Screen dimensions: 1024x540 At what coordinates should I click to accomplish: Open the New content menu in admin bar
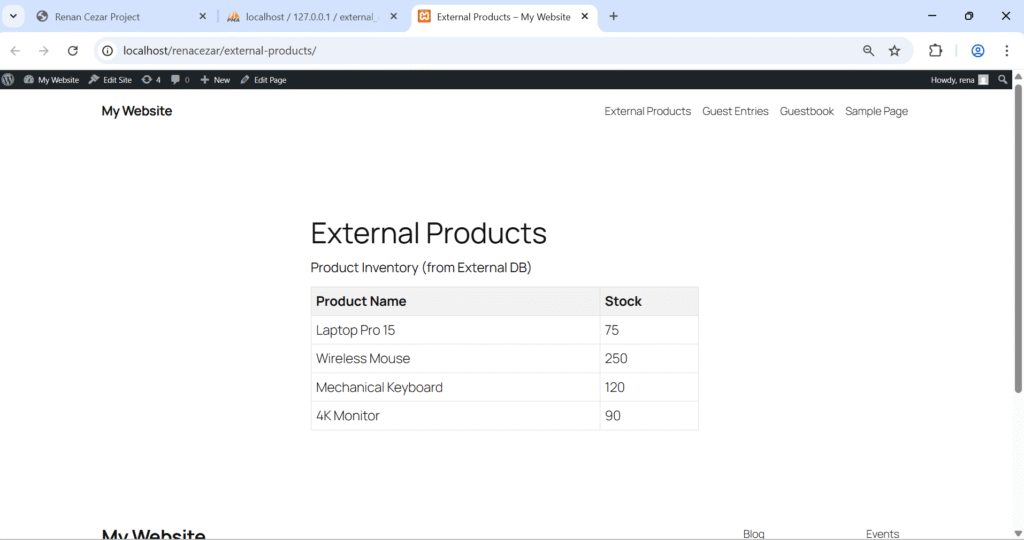click(215, 80)
